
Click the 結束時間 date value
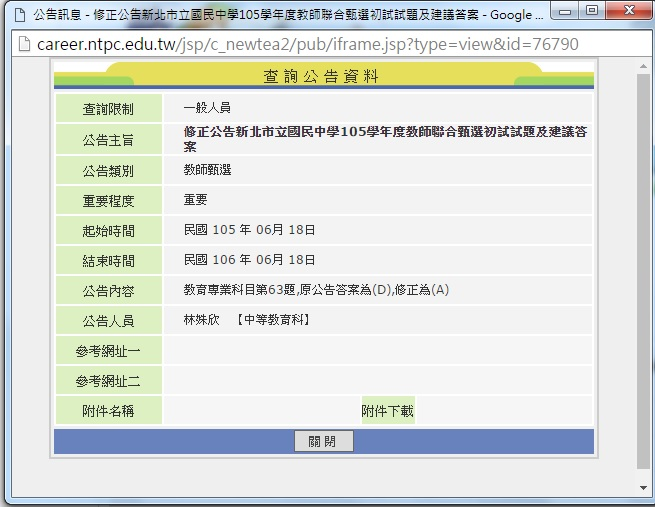[250, 260]
